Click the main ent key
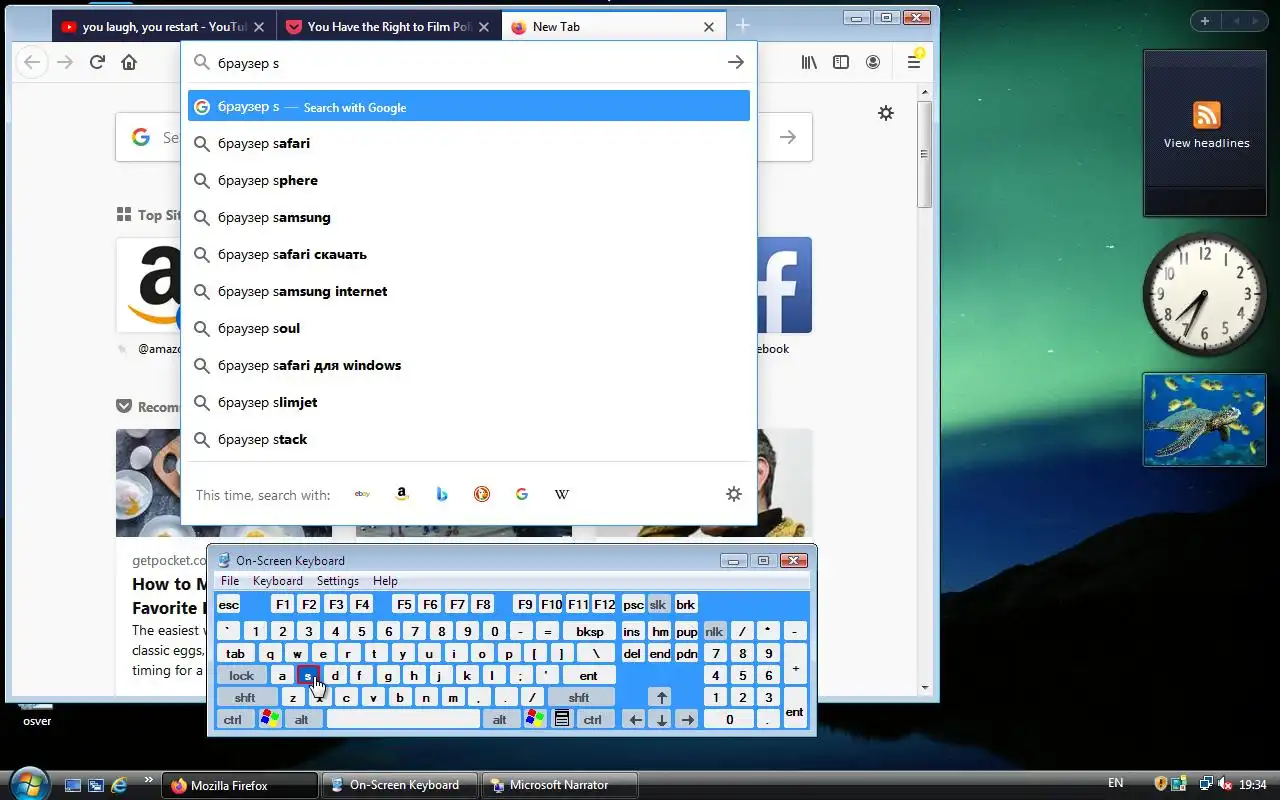Screen dimensions: 1280x800 [x=589, y=675]
